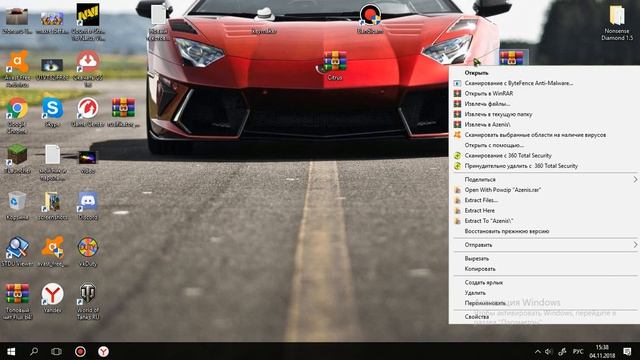640x360 pixels.
Task: Select the WinRAR archive beside Game Center
Action: [123, 109]
